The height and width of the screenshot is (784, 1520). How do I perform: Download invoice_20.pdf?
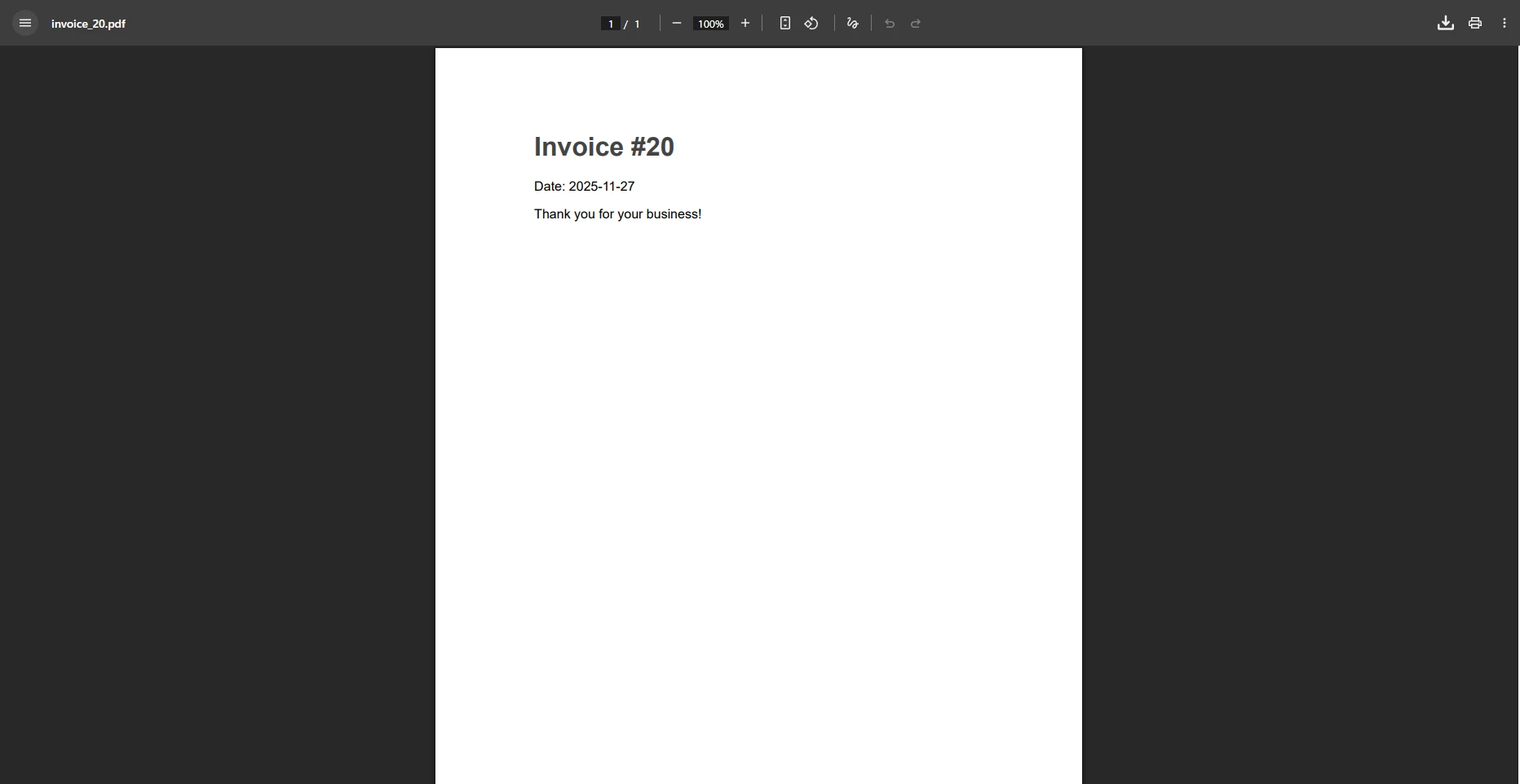[x=1444, y=23]
